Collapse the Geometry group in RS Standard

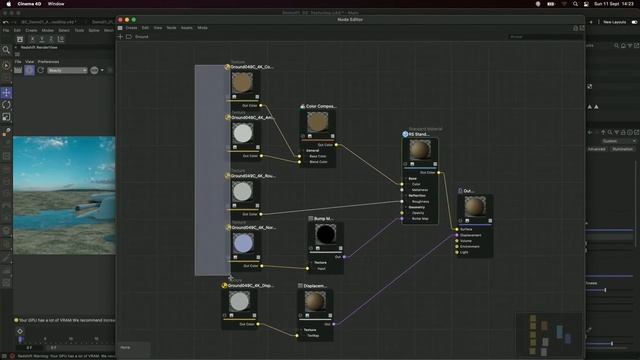(406, 207)
